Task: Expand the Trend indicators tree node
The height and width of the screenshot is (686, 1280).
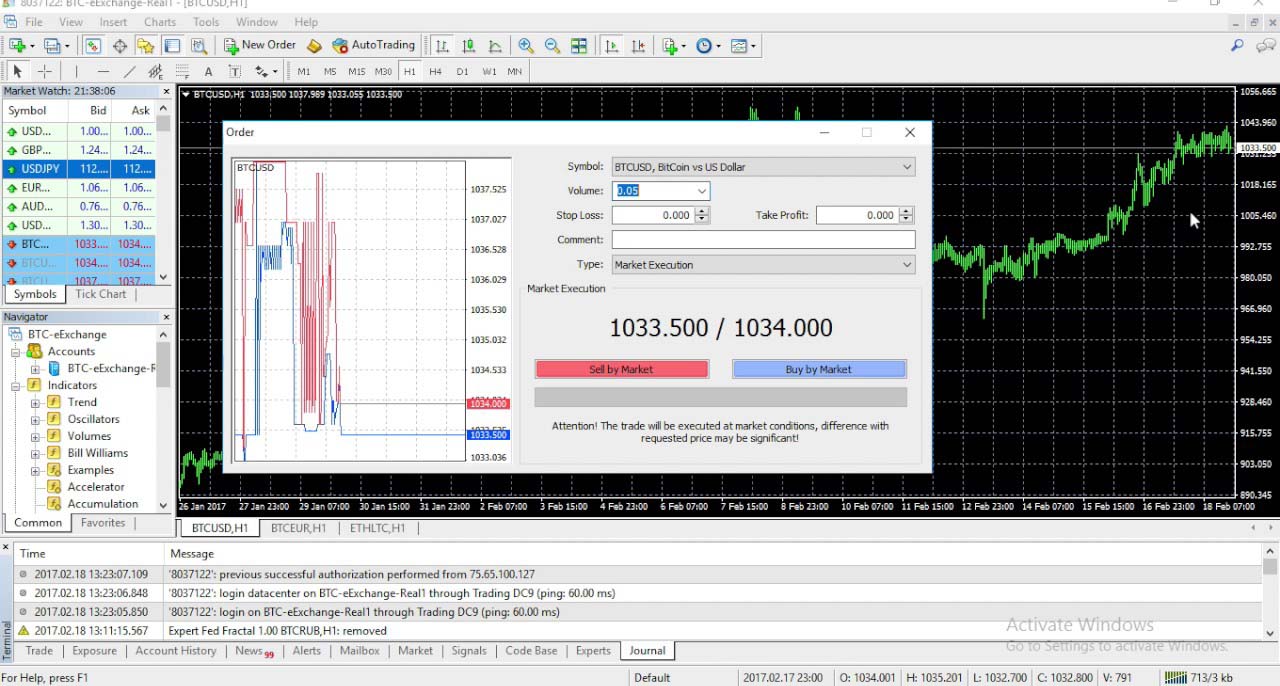Action: pyautogui.click(x=36, y=403)
